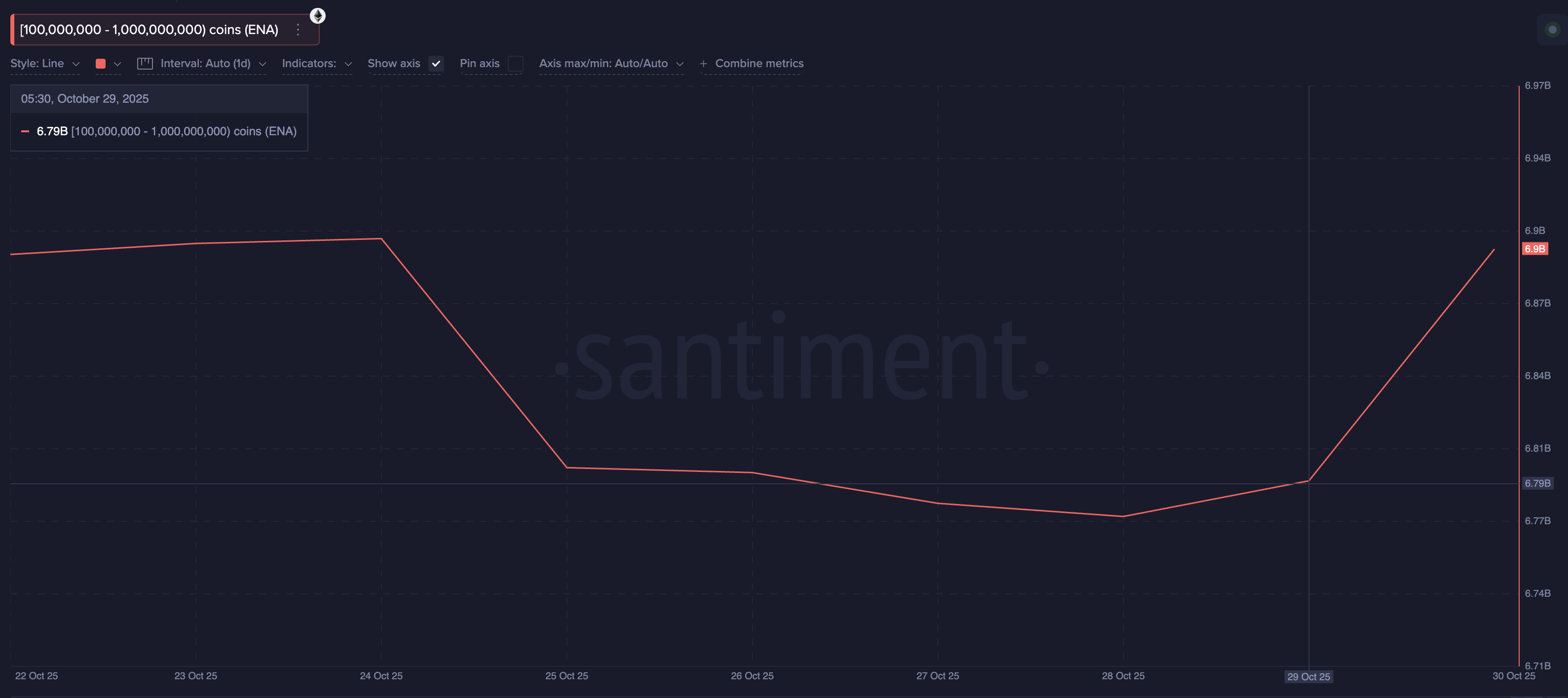Click the red legend dash inside the tooltip

click(25, 131)
